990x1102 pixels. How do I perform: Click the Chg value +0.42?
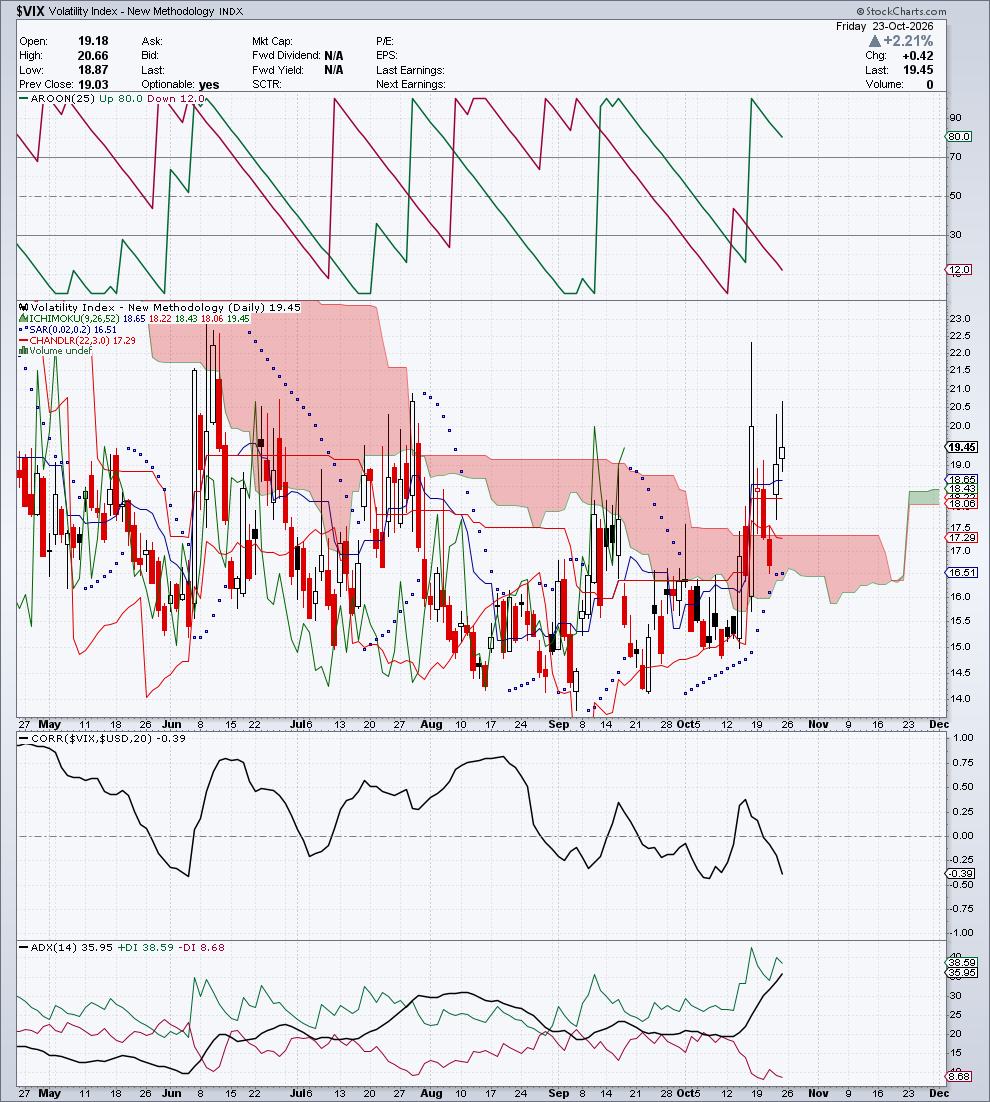click(918, 56)
